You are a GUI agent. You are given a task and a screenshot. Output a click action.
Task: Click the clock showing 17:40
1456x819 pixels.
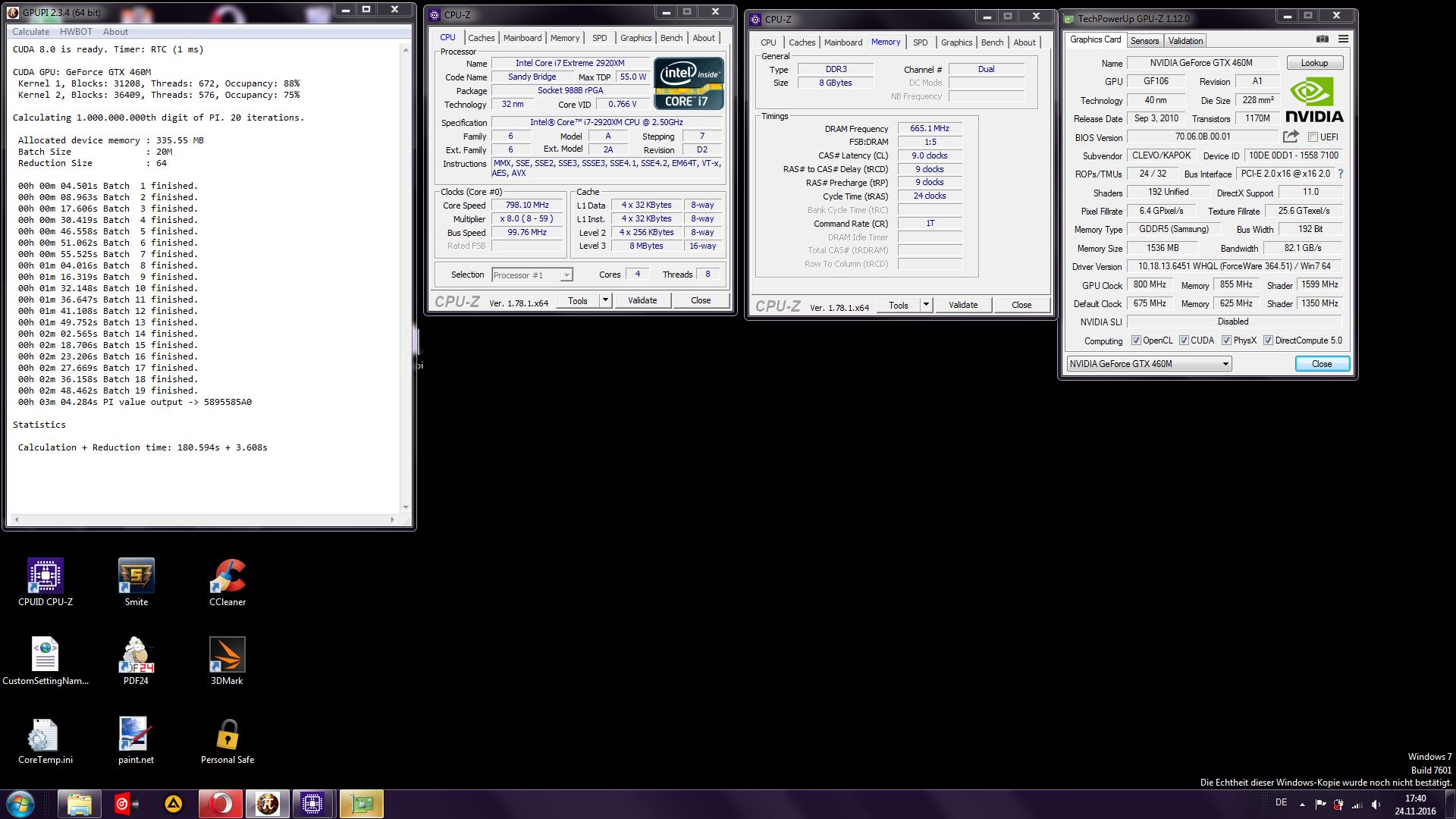(x=1415, y=799)
